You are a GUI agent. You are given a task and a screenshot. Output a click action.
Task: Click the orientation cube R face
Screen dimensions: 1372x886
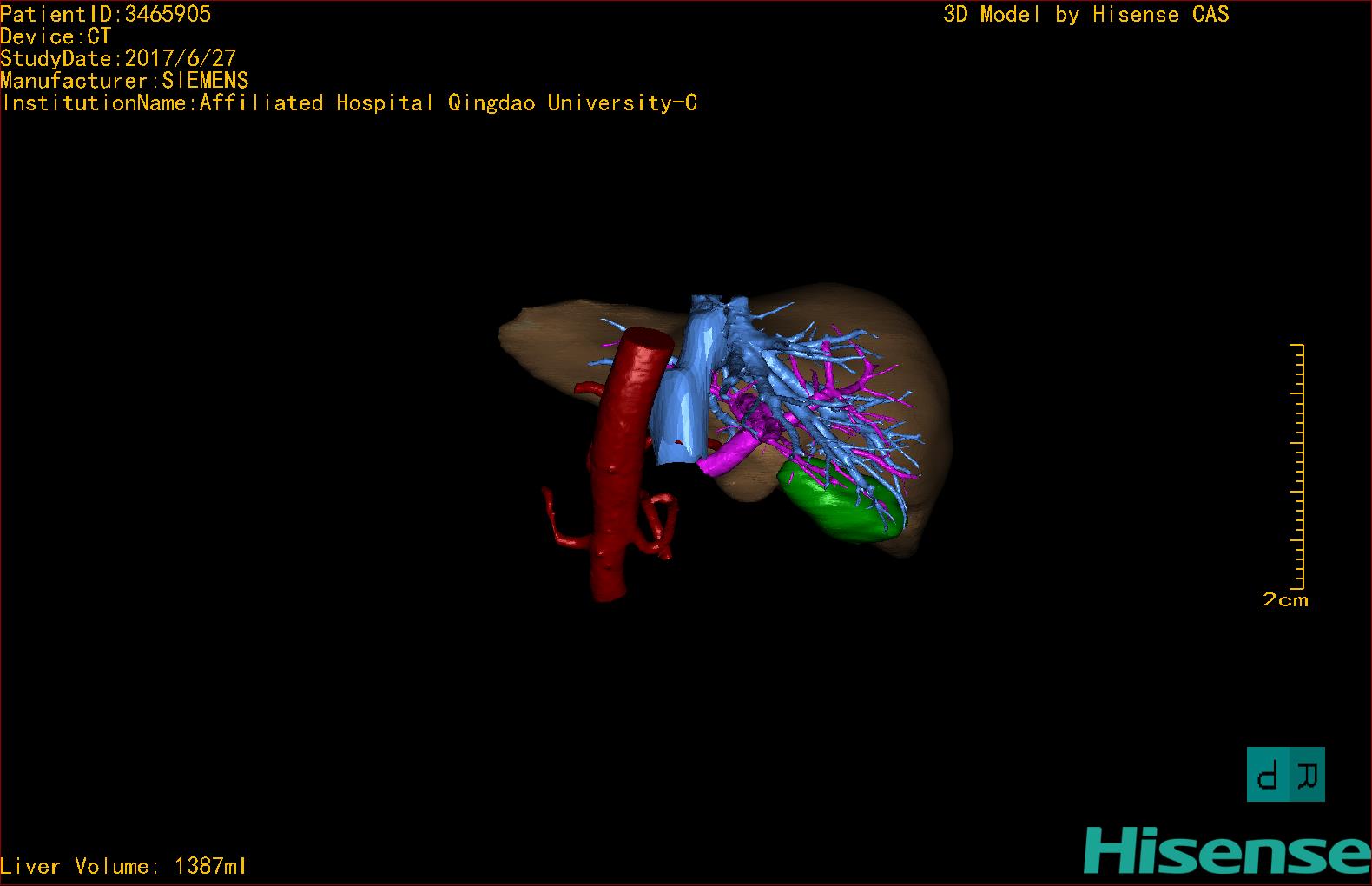pos(1306,774)
